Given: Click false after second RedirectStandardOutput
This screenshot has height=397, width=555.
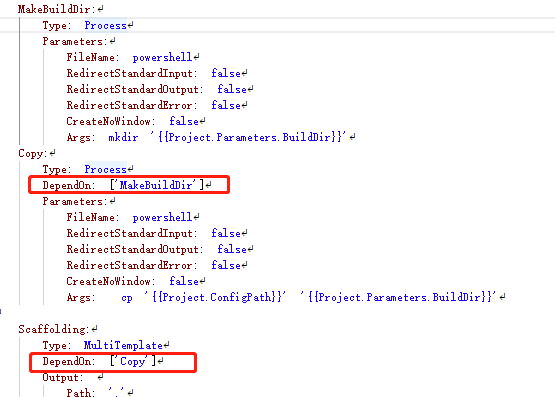Looking at the screenshot, I should [x=232, y=249].
